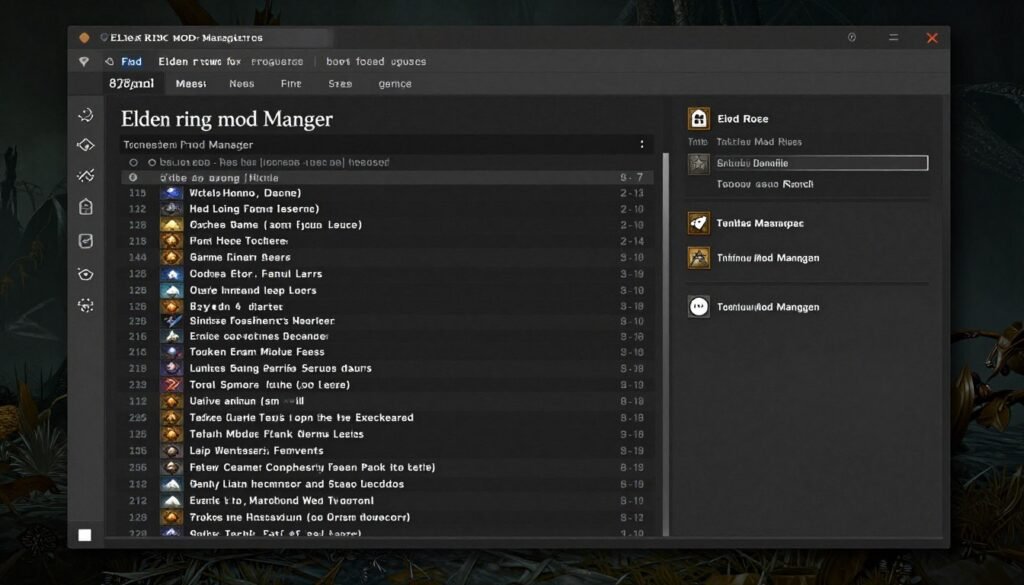Viewport: 1024px width, 585px height.
Task: Open the kebab menu beside Tonesteem Prod Manager
Action: tap(642, 143)
